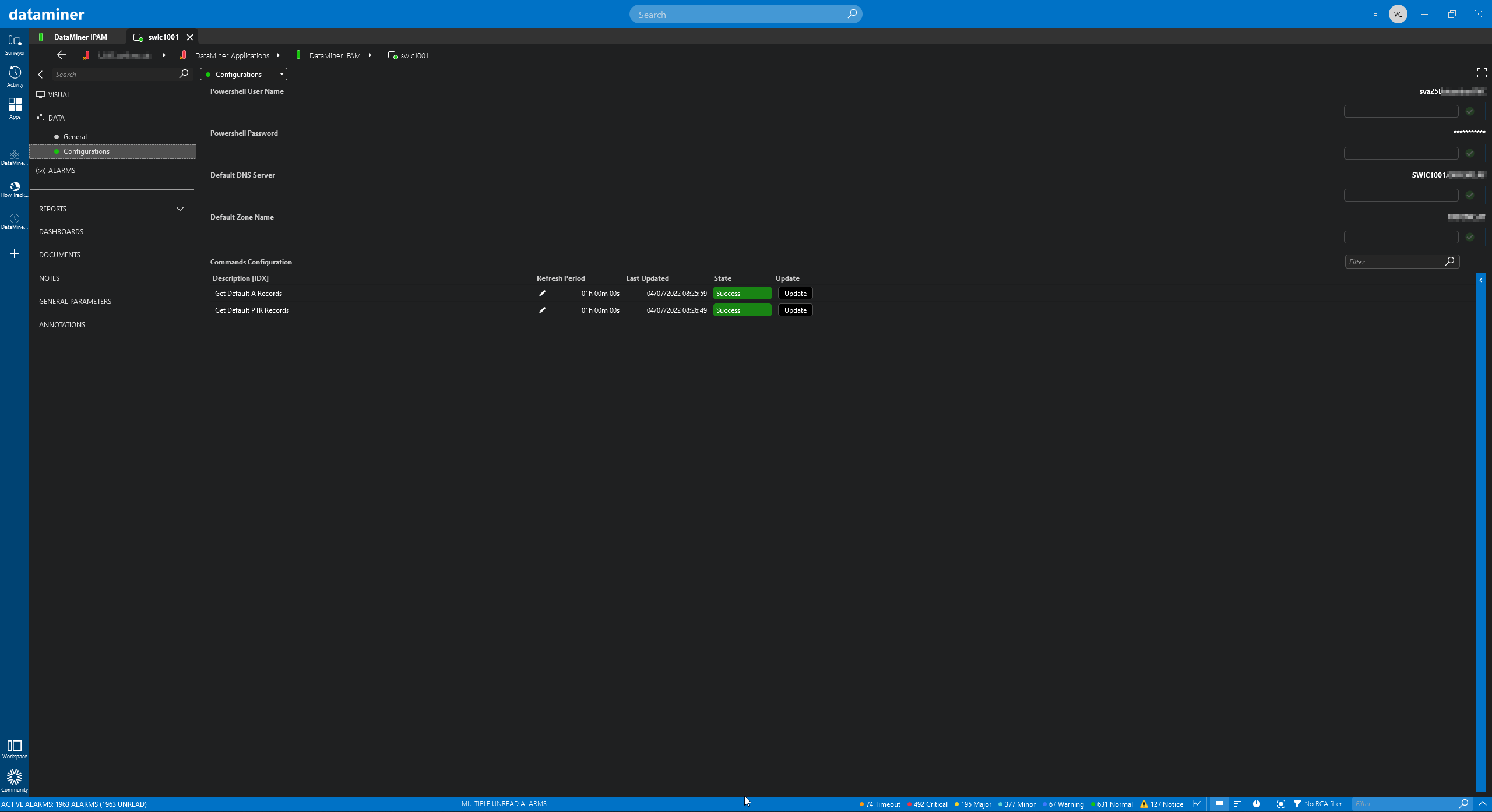The width and height of the screenshot is (1492, 812).
Task: Open the Surveyor sidebar panel
Action: [x=15, y=45]
